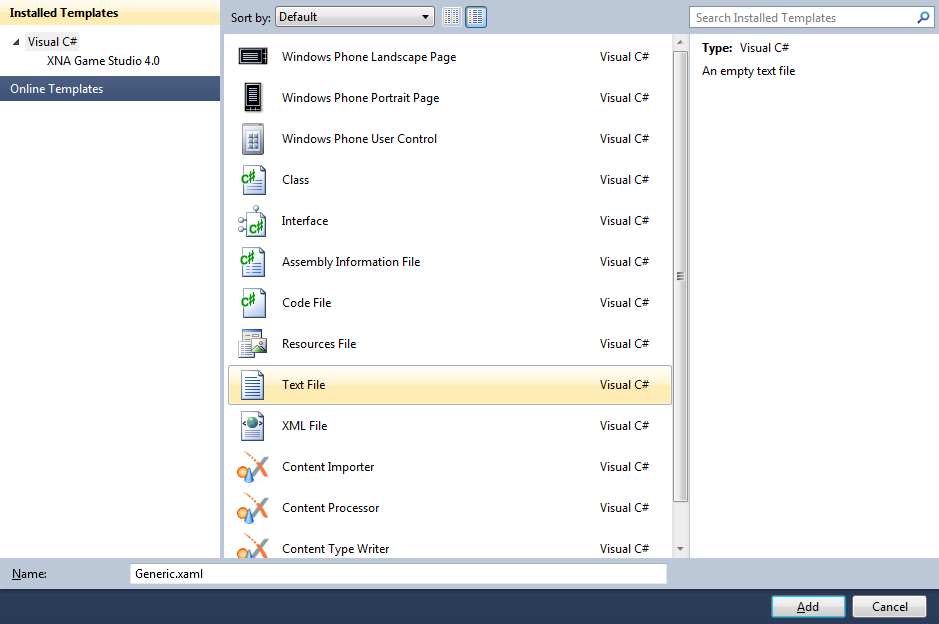This screenshot has width=939, height=624.
Task: Select the Windows Phone Portrait Page label
Action: pyautogui.click(x=361, y=98)
